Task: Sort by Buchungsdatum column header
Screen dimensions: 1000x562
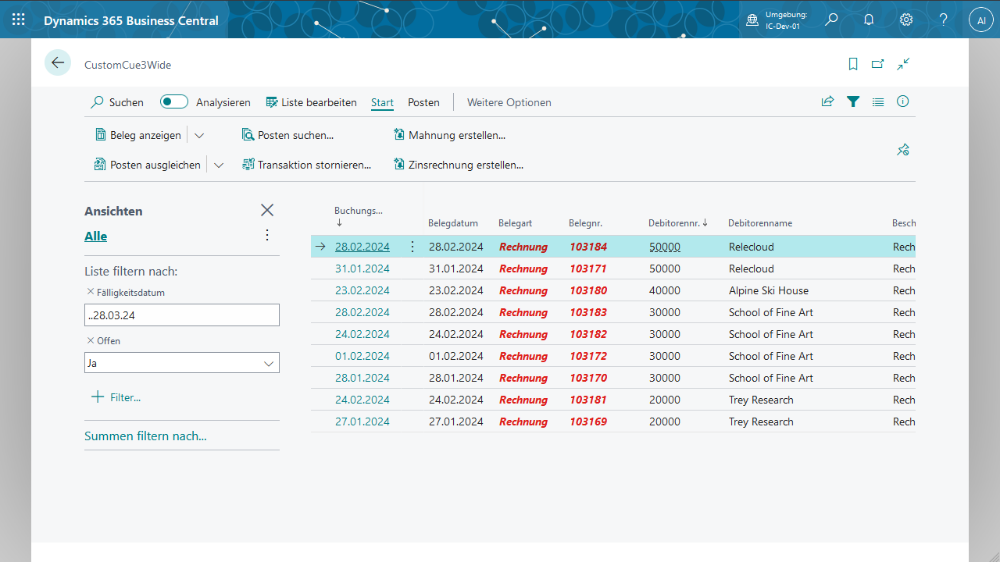Action: coord(358,216)
